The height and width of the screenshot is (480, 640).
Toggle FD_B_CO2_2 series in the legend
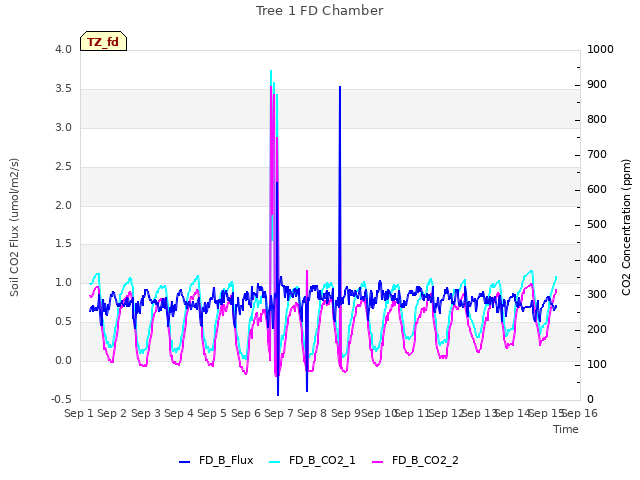[416, 460]
